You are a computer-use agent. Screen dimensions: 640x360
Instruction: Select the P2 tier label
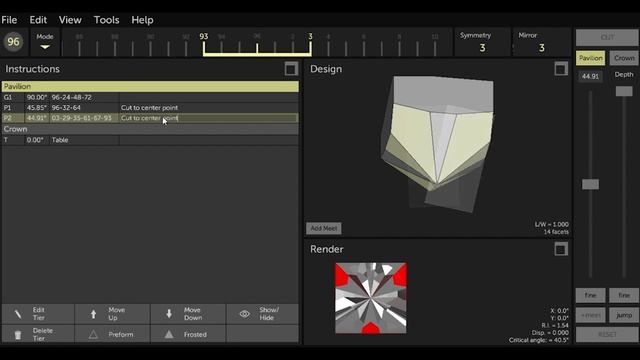click(x=8, y=118)
